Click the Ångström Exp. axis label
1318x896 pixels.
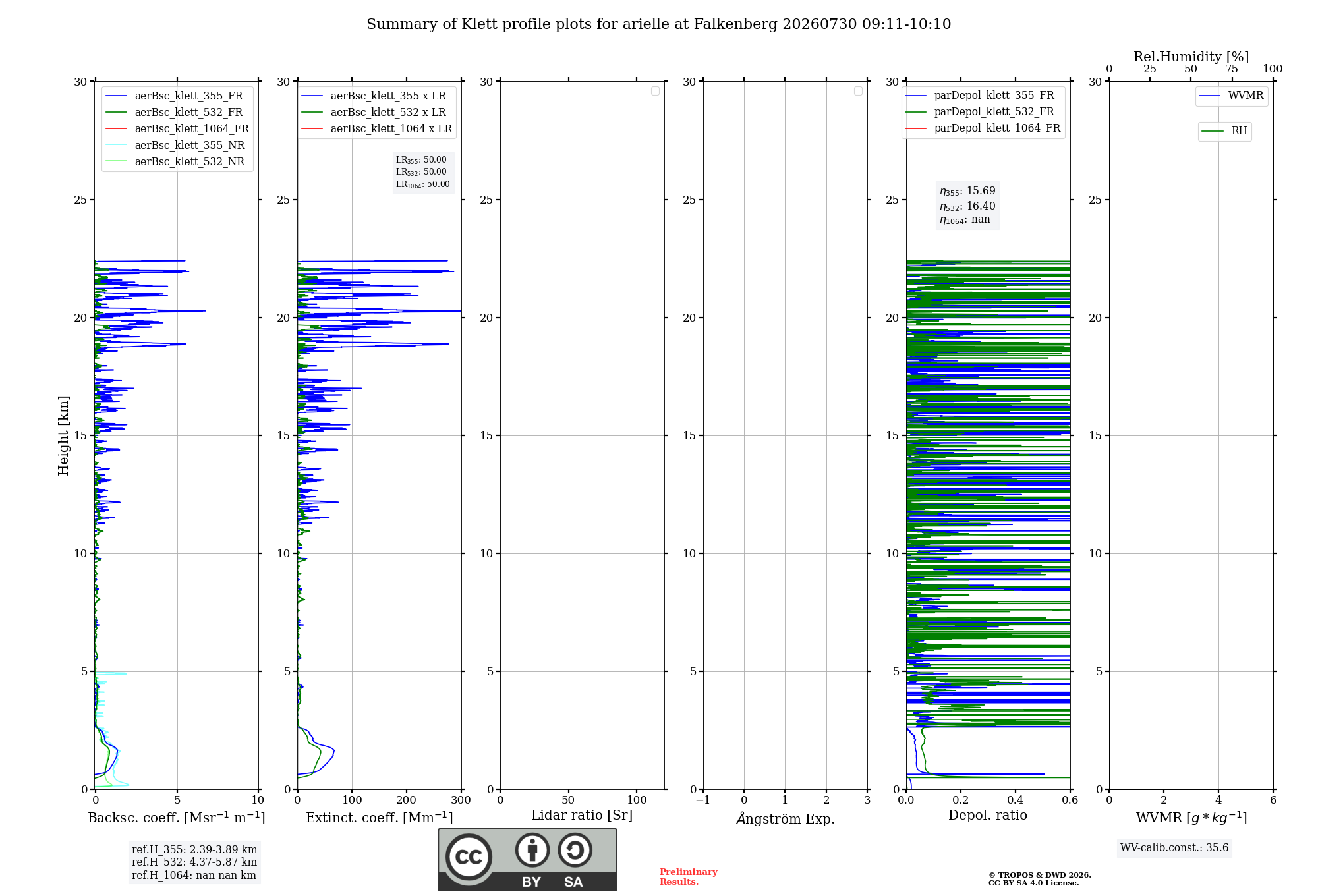coord(785,818)
